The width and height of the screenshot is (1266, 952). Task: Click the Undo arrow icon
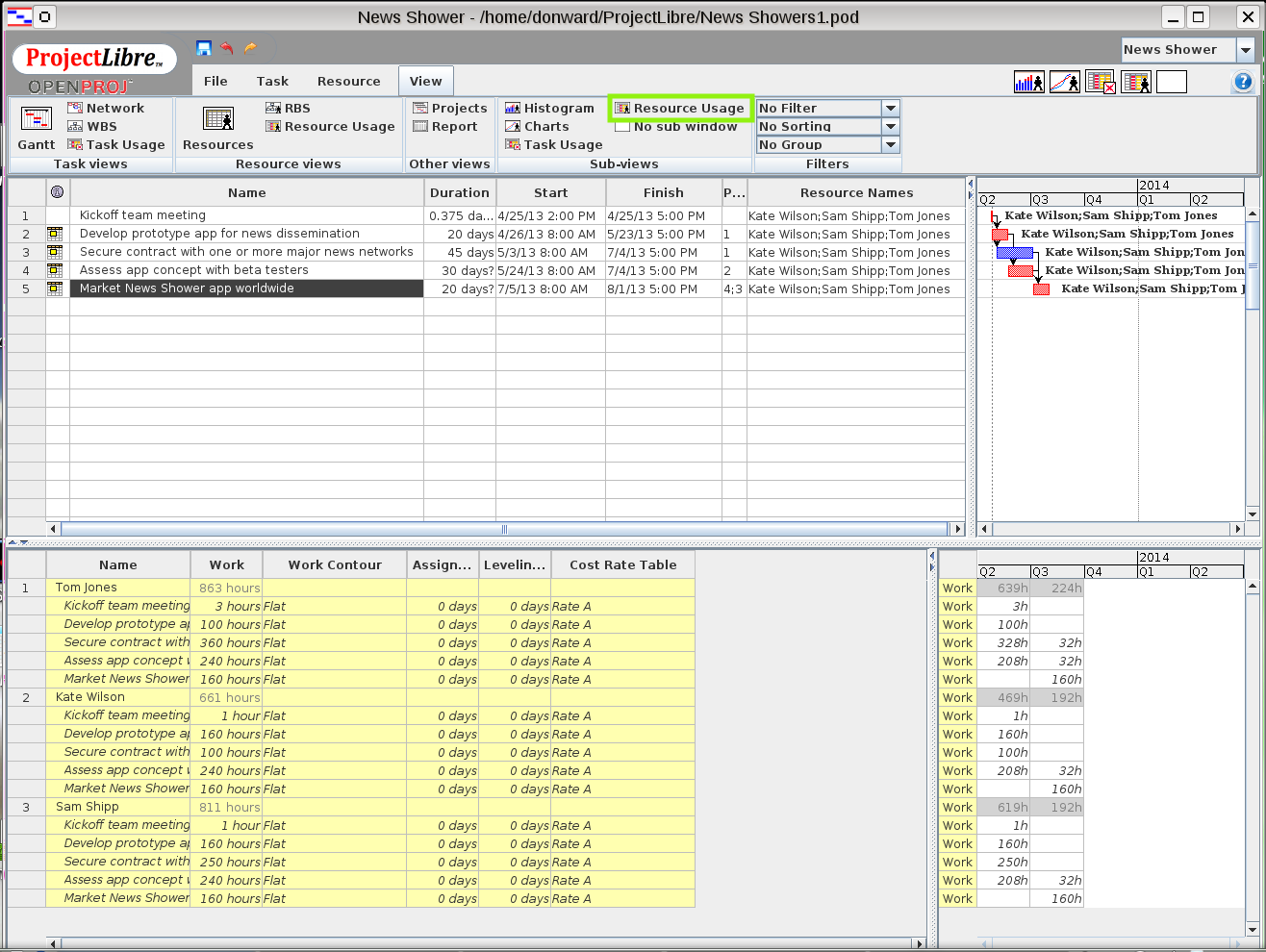pyautogui.click(x=227, y=48)
